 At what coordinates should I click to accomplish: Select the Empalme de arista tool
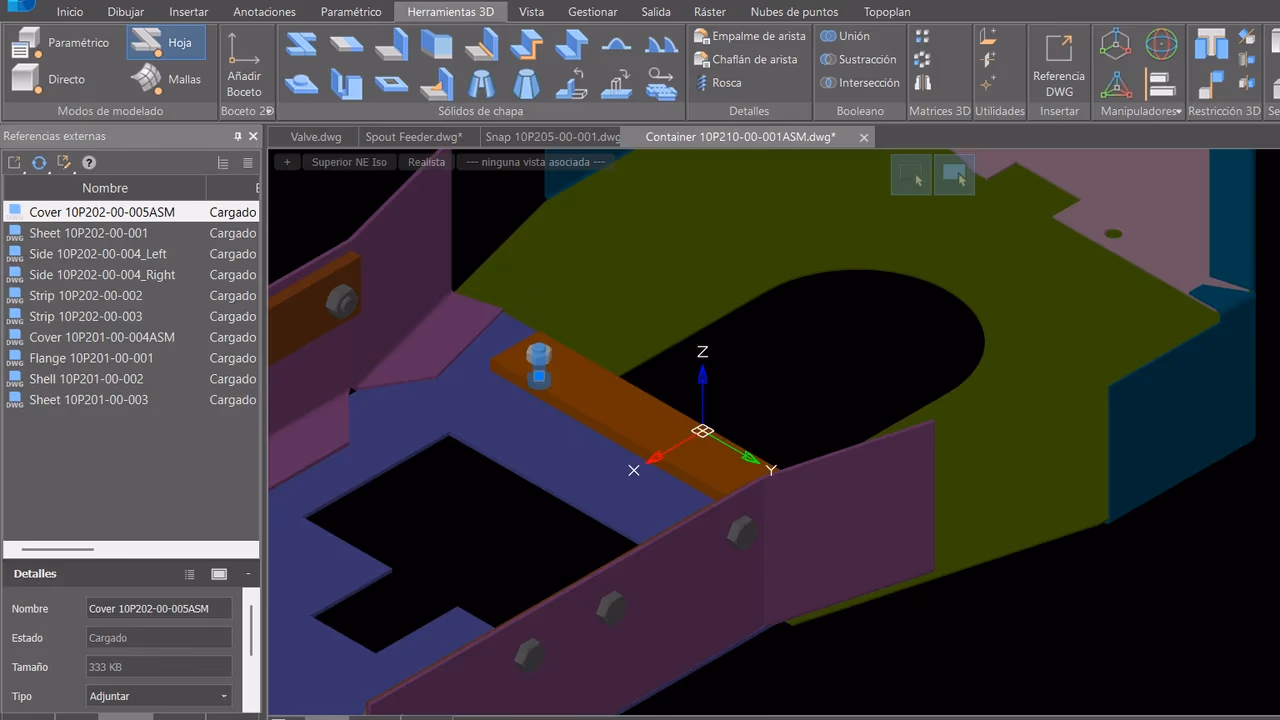[x=750, y=36]
